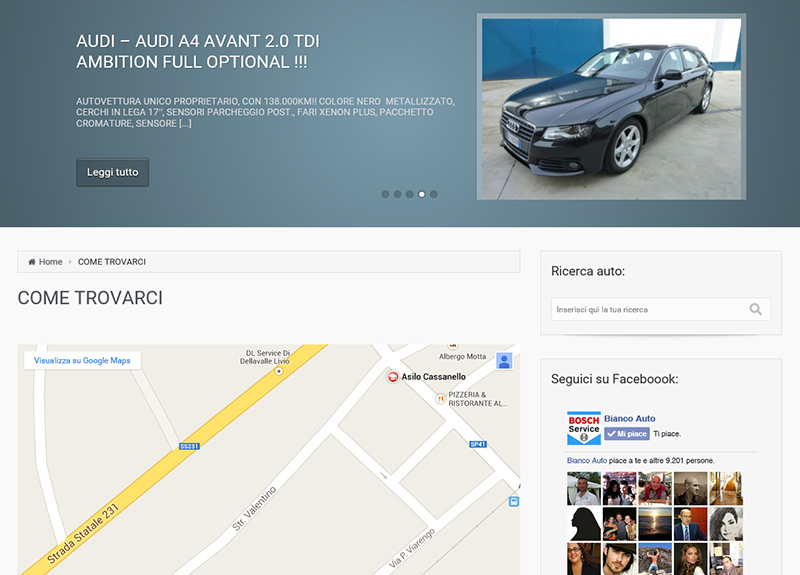This screenshot has width=800, height=575.
Task: Click the COME TROVARCI page heading
Action: [90, 298]
